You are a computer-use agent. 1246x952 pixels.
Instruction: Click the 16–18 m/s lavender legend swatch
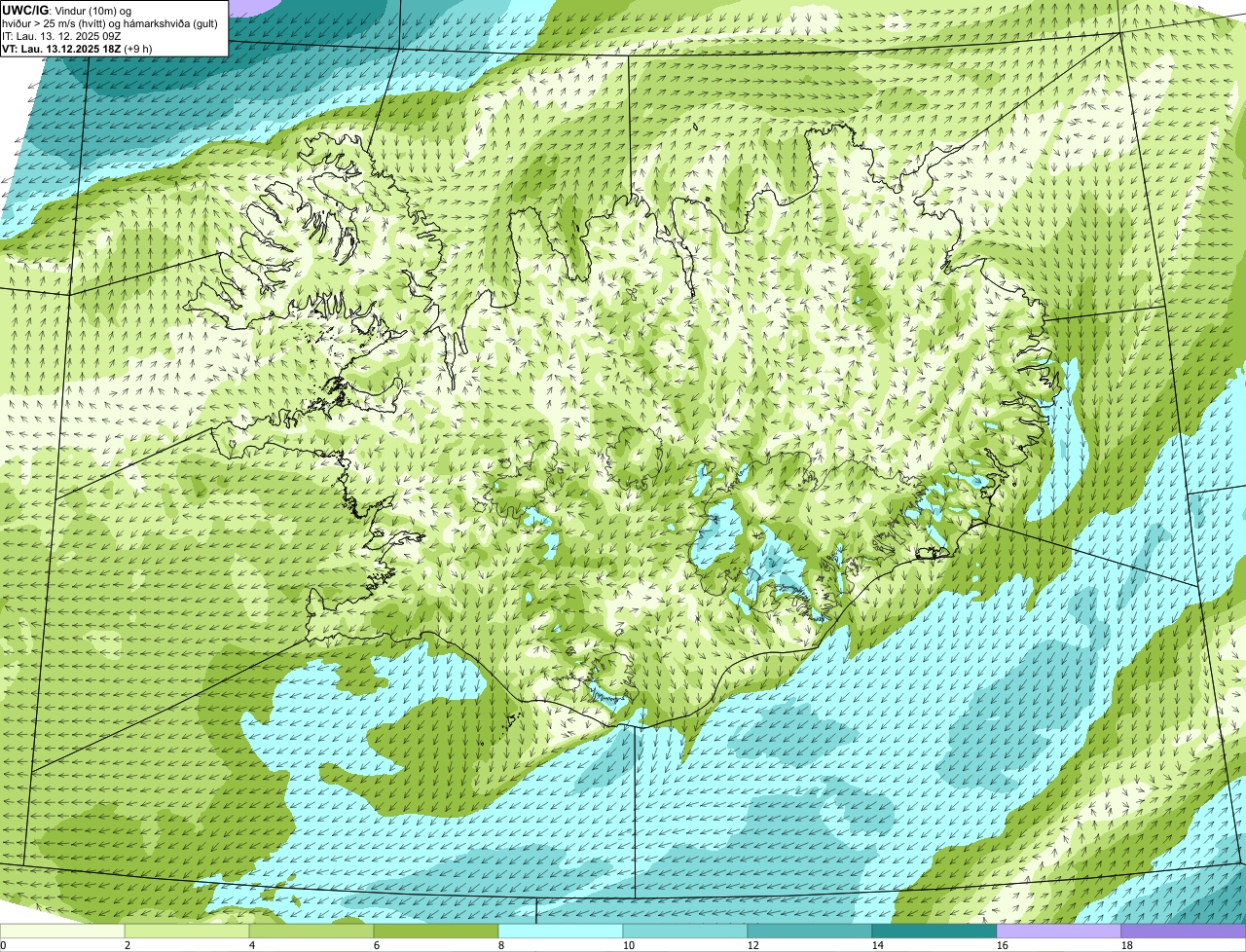click(x=1059, y=931)
